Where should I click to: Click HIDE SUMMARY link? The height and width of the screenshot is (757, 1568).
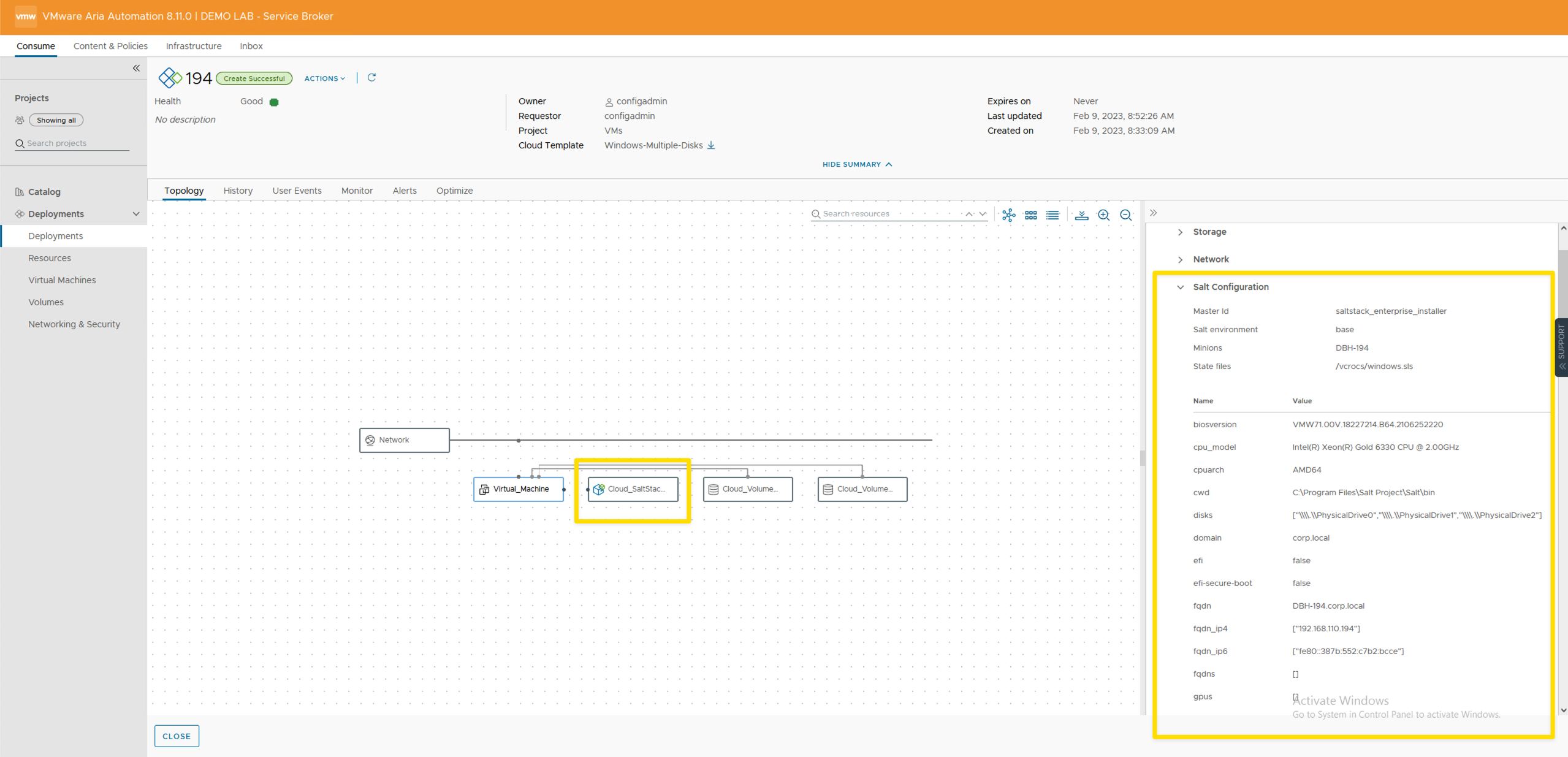pos(857,164)
